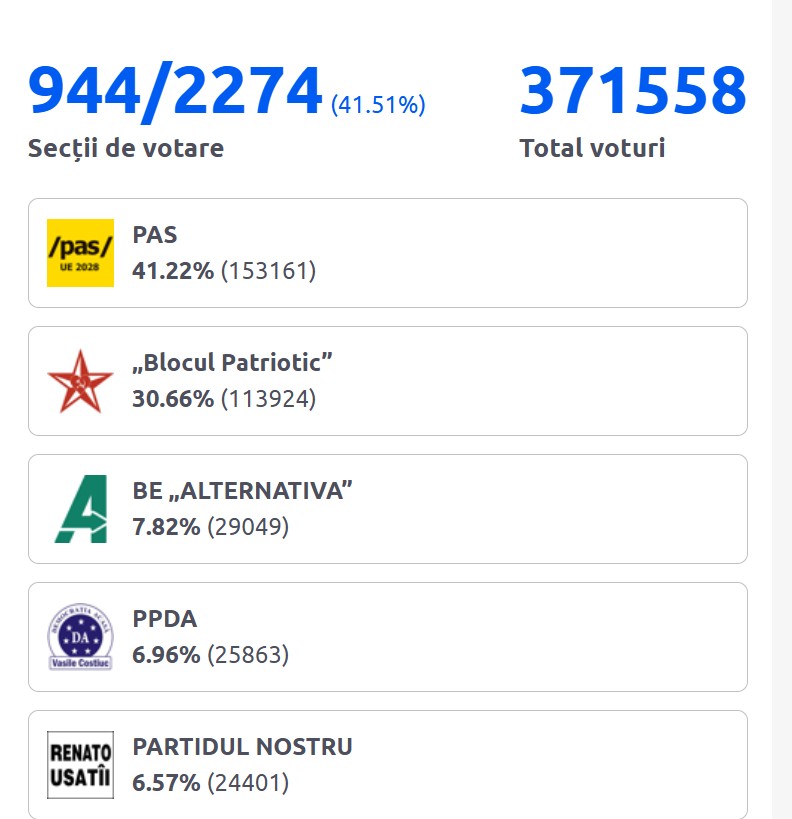This screenshot has height=819, width=792.
Task: Open the PARTIDUL NOSTRU party name
Action: point(242,747)
